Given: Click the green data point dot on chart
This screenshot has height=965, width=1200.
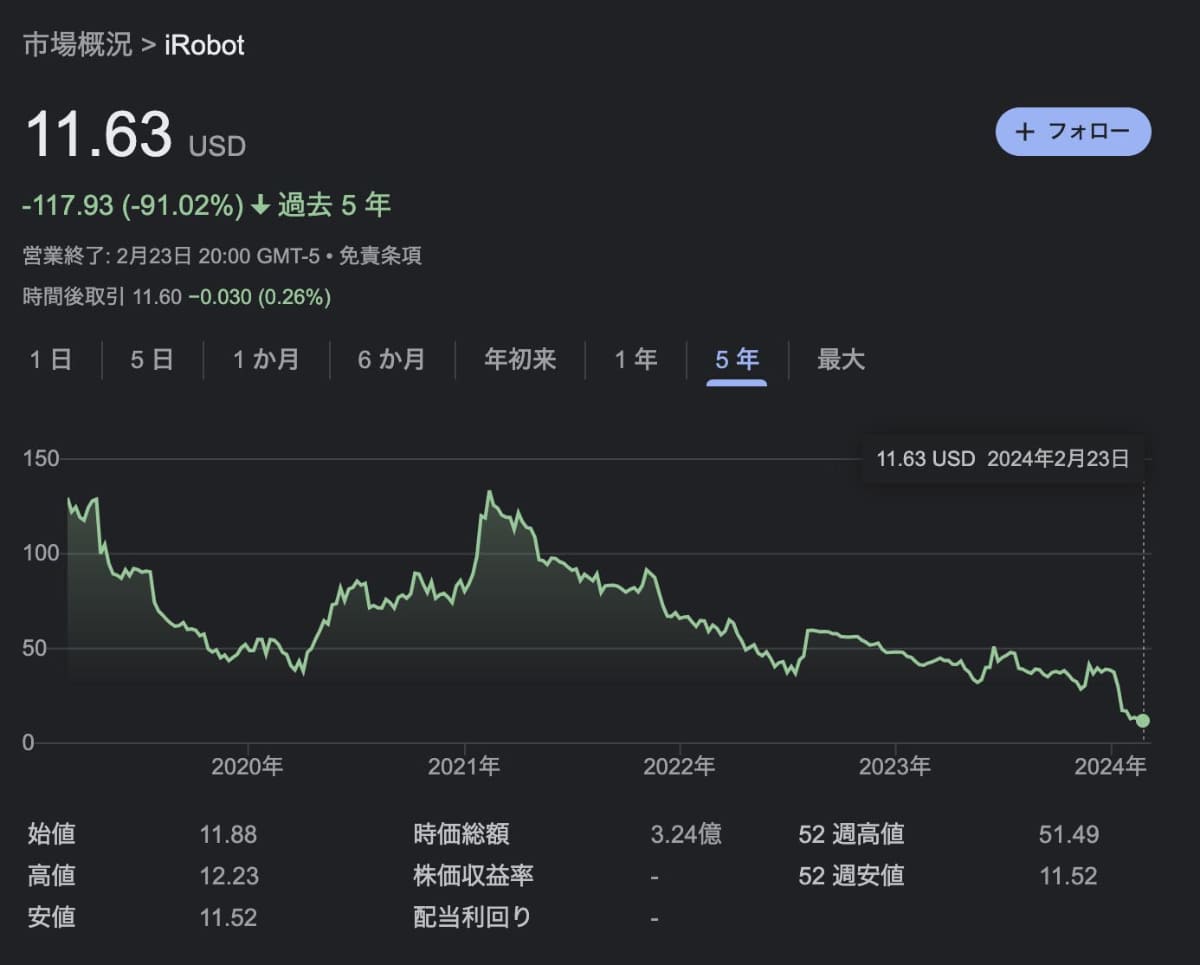Looking at the screenshot, I should tap(1143, 720).
